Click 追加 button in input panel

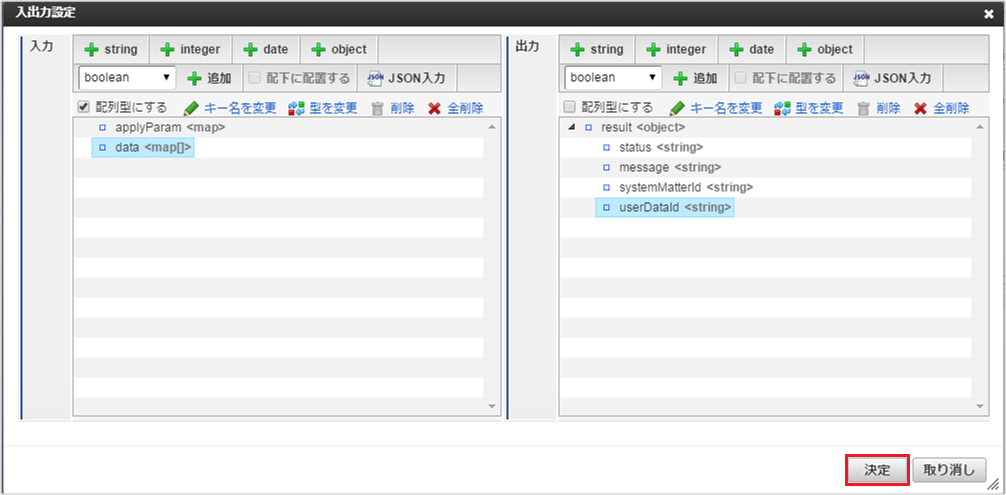point(209,78)
